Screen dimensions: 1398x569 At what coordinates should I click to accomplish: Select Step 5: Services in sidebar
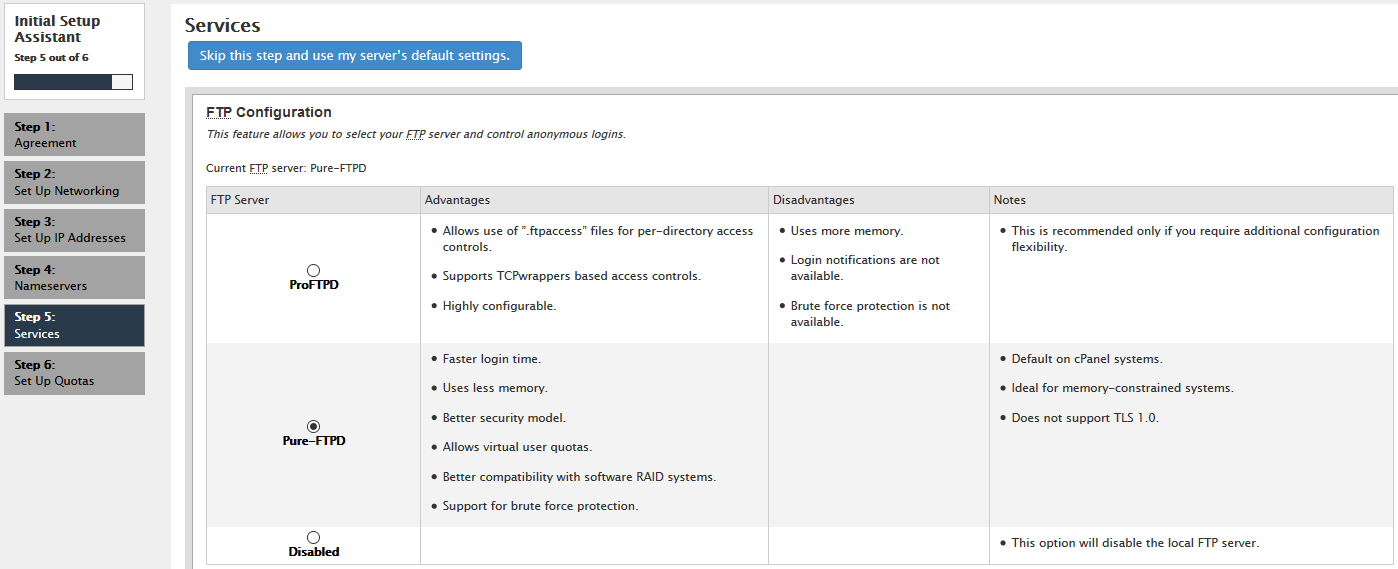pos(74,325)
